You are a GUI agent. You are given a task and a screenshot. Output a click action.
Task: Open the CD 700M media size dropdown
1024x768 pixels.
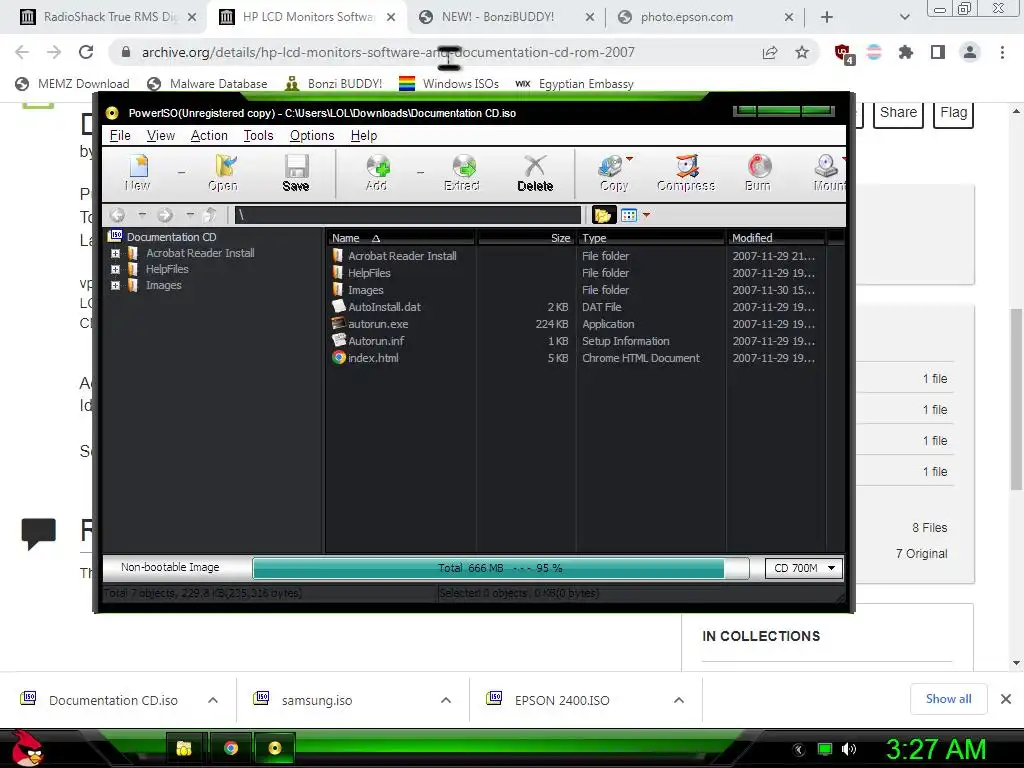pos(804,568)
